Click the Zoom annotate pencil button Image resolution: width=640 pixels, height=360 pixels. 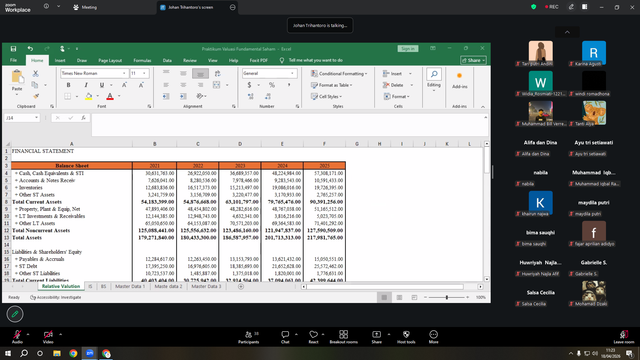(x=15, y=314)
